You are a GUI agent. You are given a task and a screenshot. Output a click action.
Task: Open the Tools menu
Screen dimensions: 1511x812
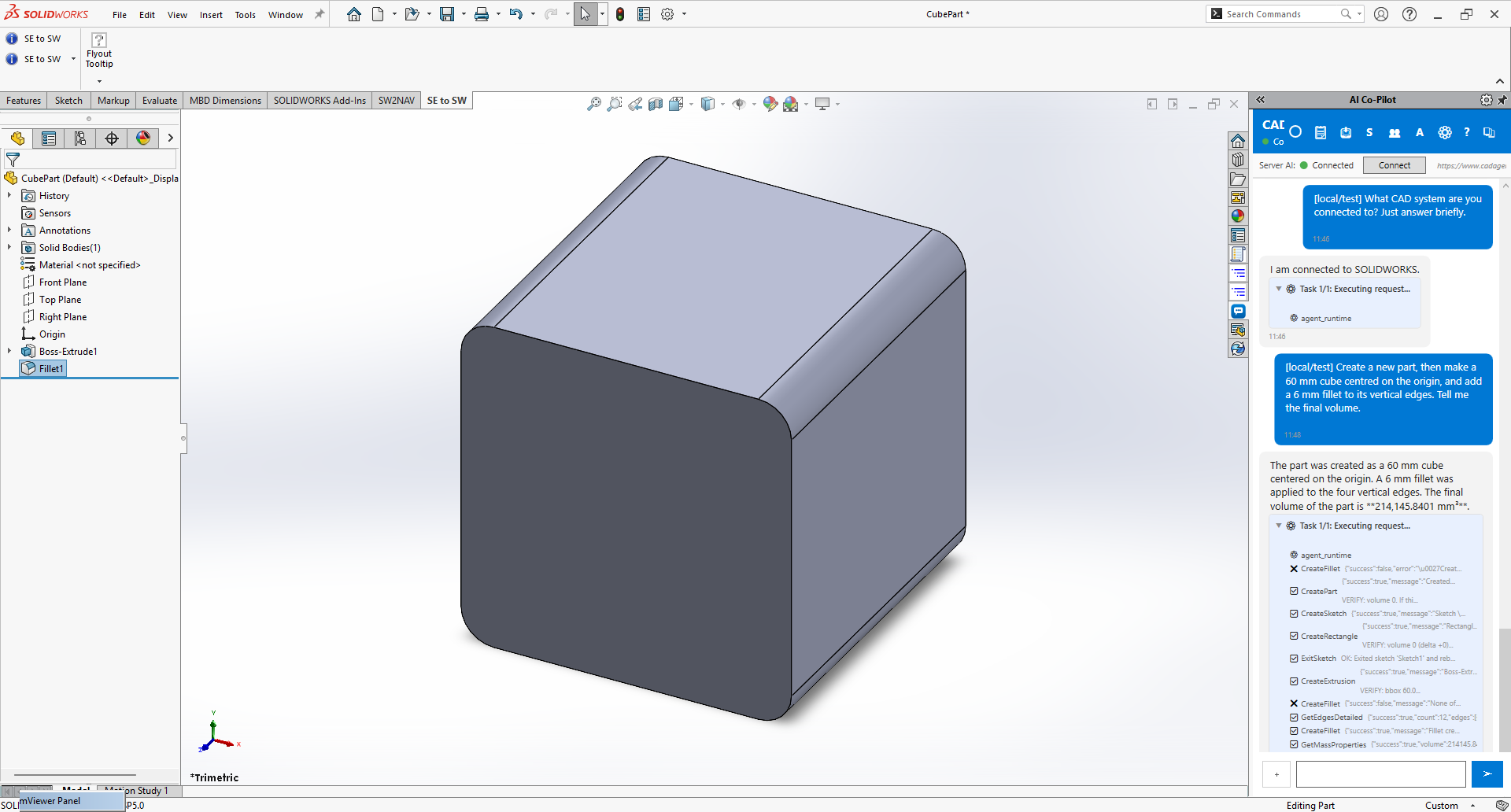246,15
